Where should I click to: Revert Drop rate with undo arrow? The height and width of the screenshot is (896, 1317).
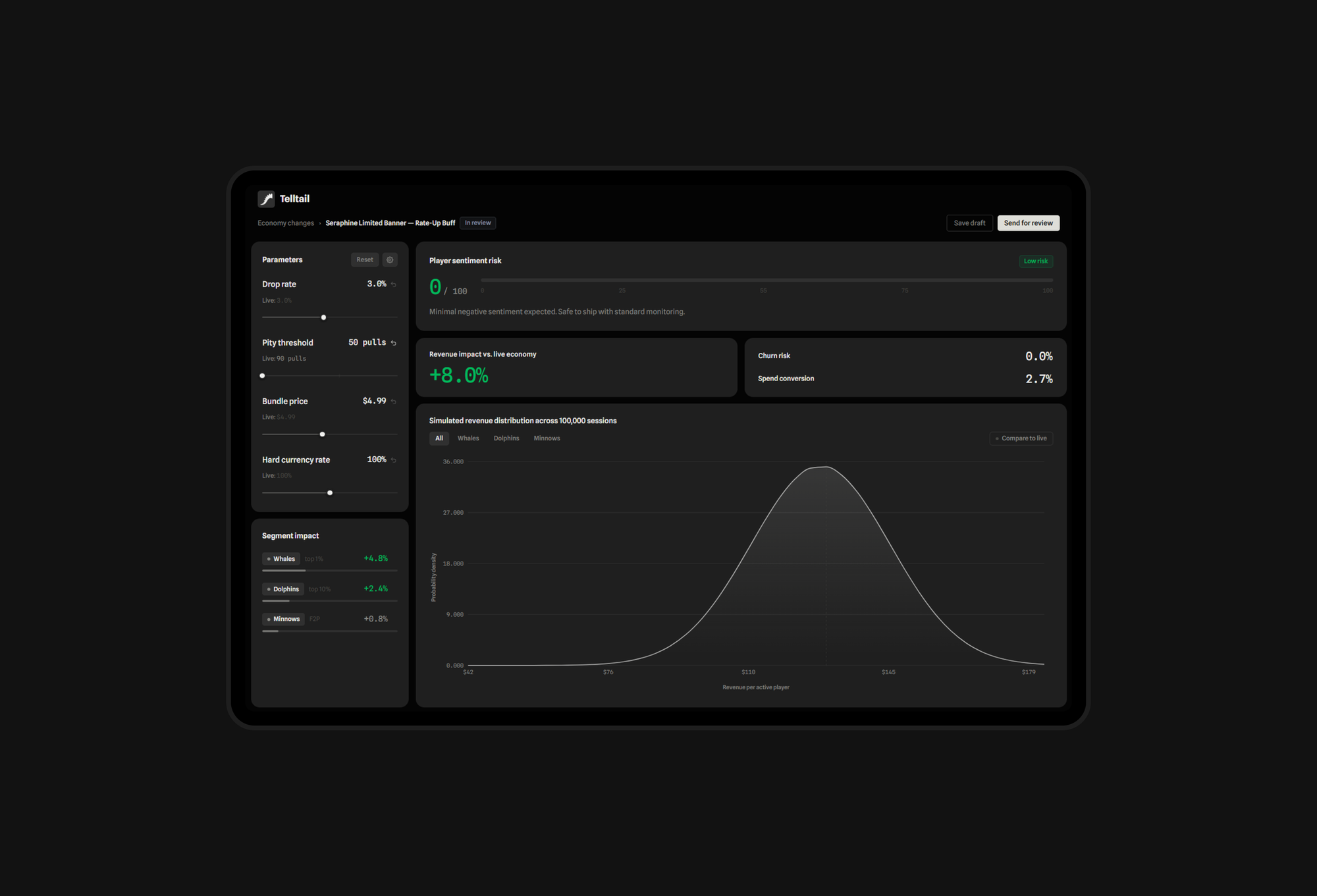(394, 284)
